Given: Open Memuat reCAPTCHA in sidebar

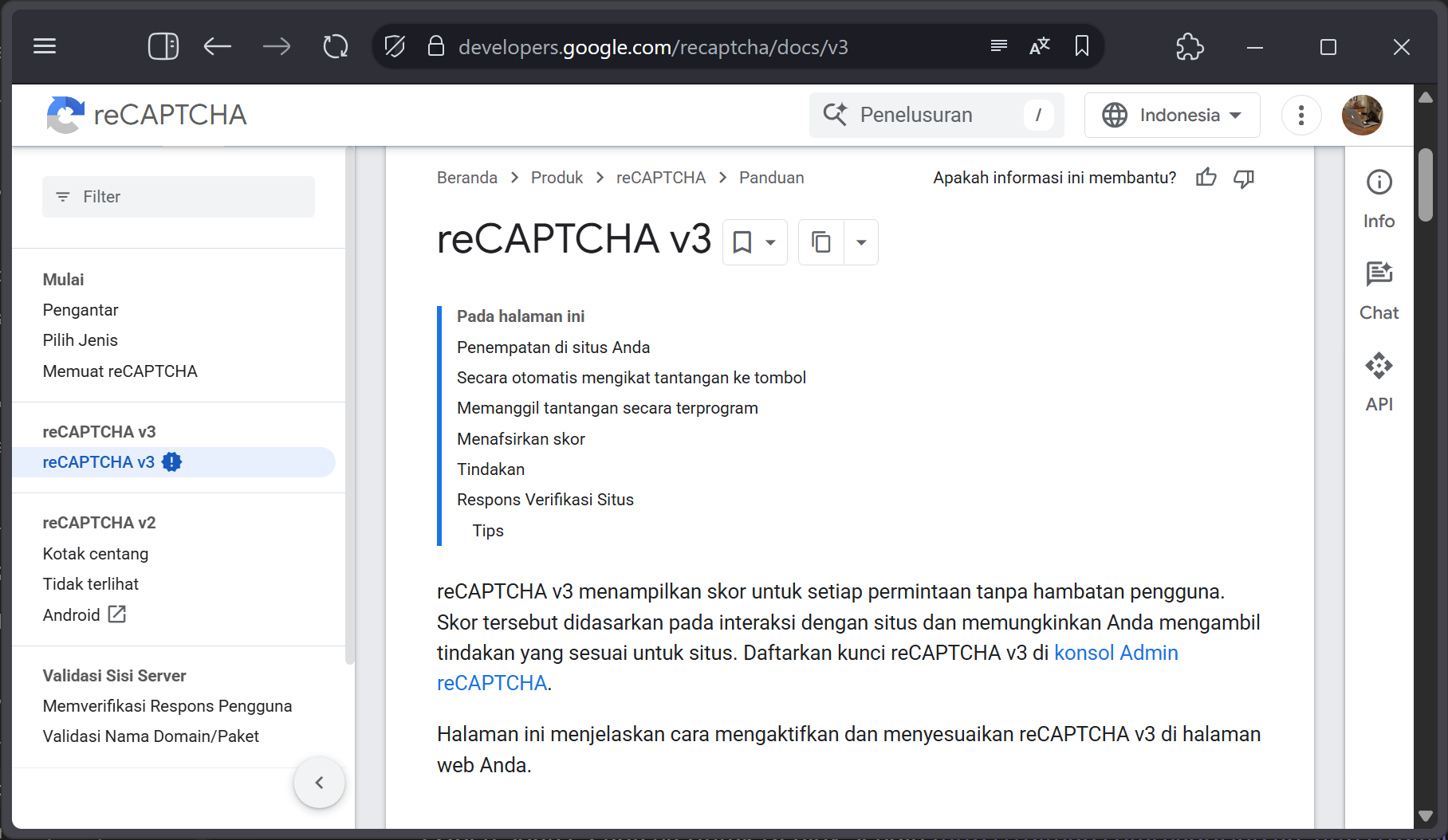Looking at the screenshot, I should coord(120,371).
